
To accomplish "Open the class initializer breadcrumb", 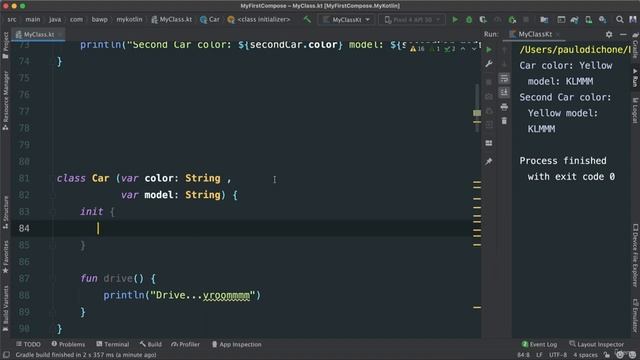I will click(259, 19).
